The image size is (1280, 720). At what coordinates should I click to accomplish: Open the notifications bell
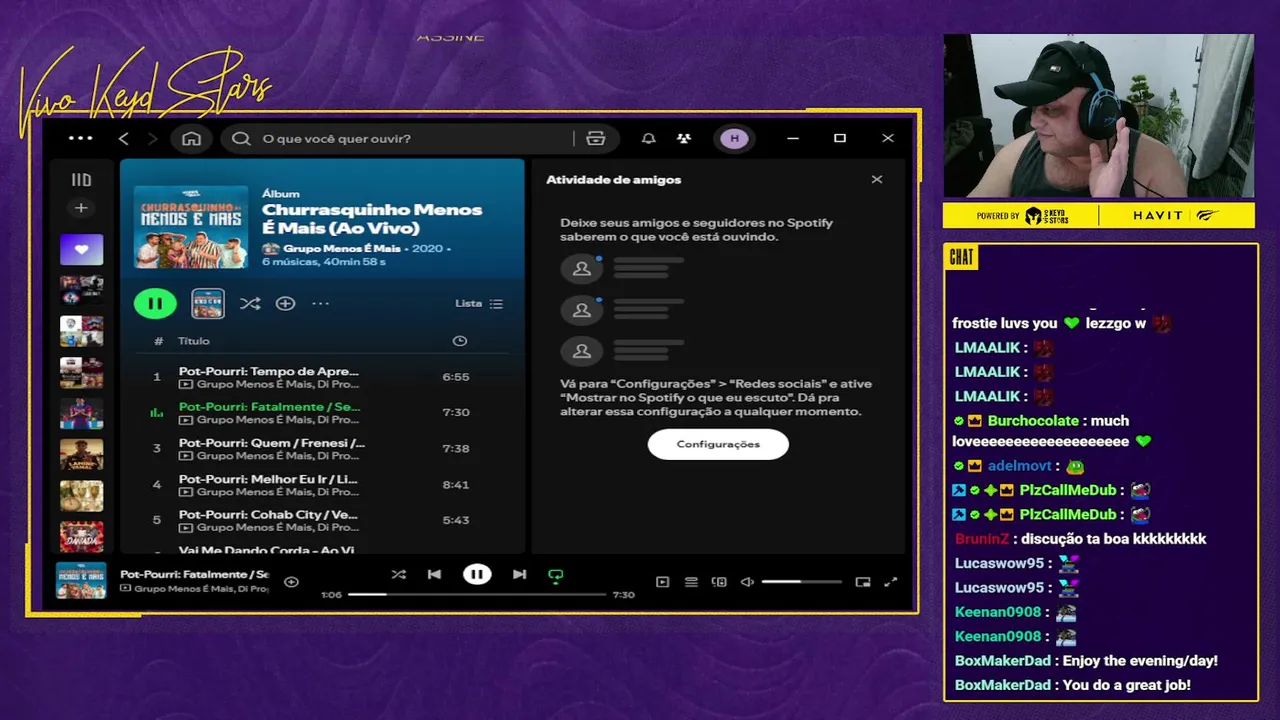(x=648, y=138)
